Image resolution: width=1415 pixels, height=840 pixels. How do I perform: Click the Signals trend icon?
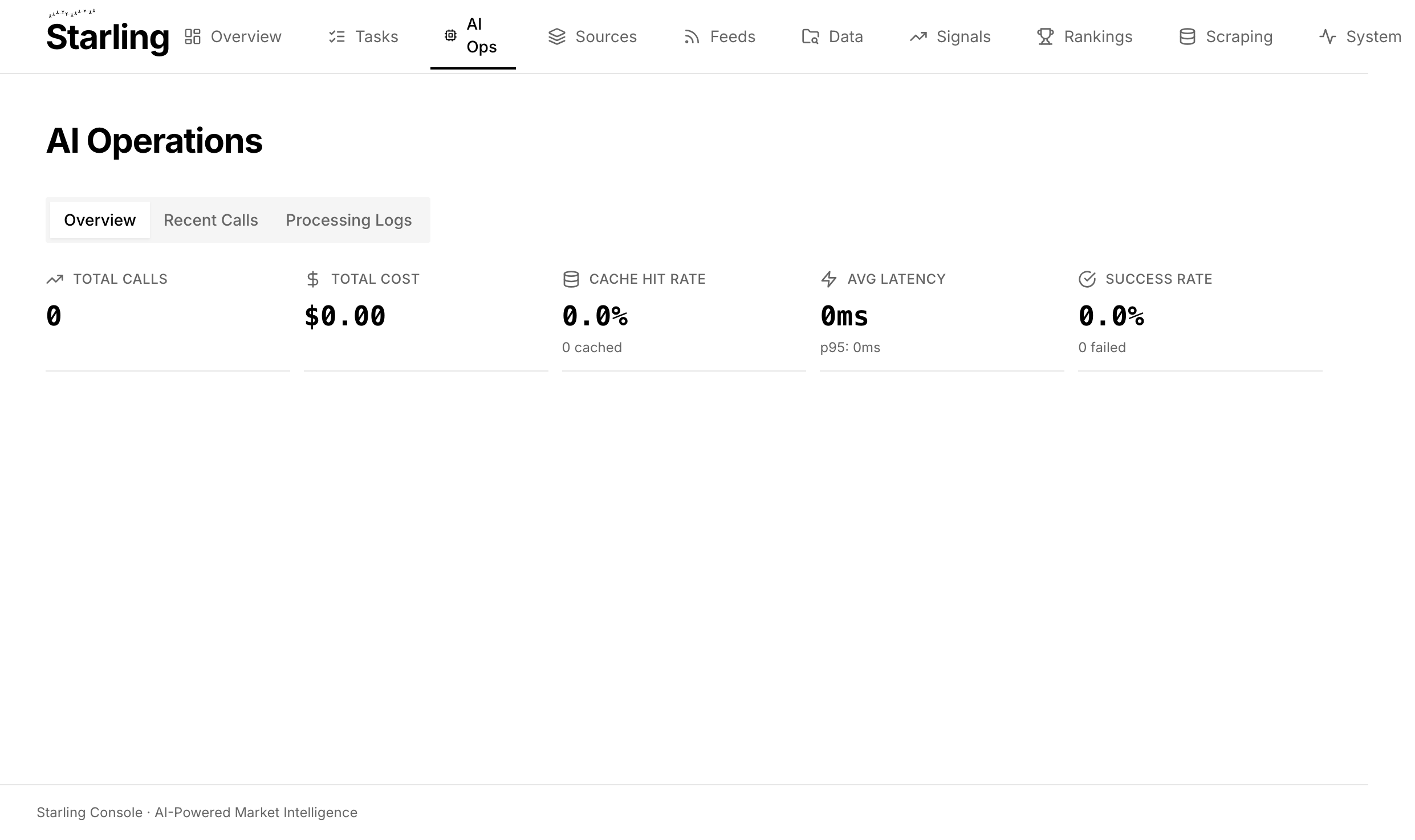coord(919,36)
